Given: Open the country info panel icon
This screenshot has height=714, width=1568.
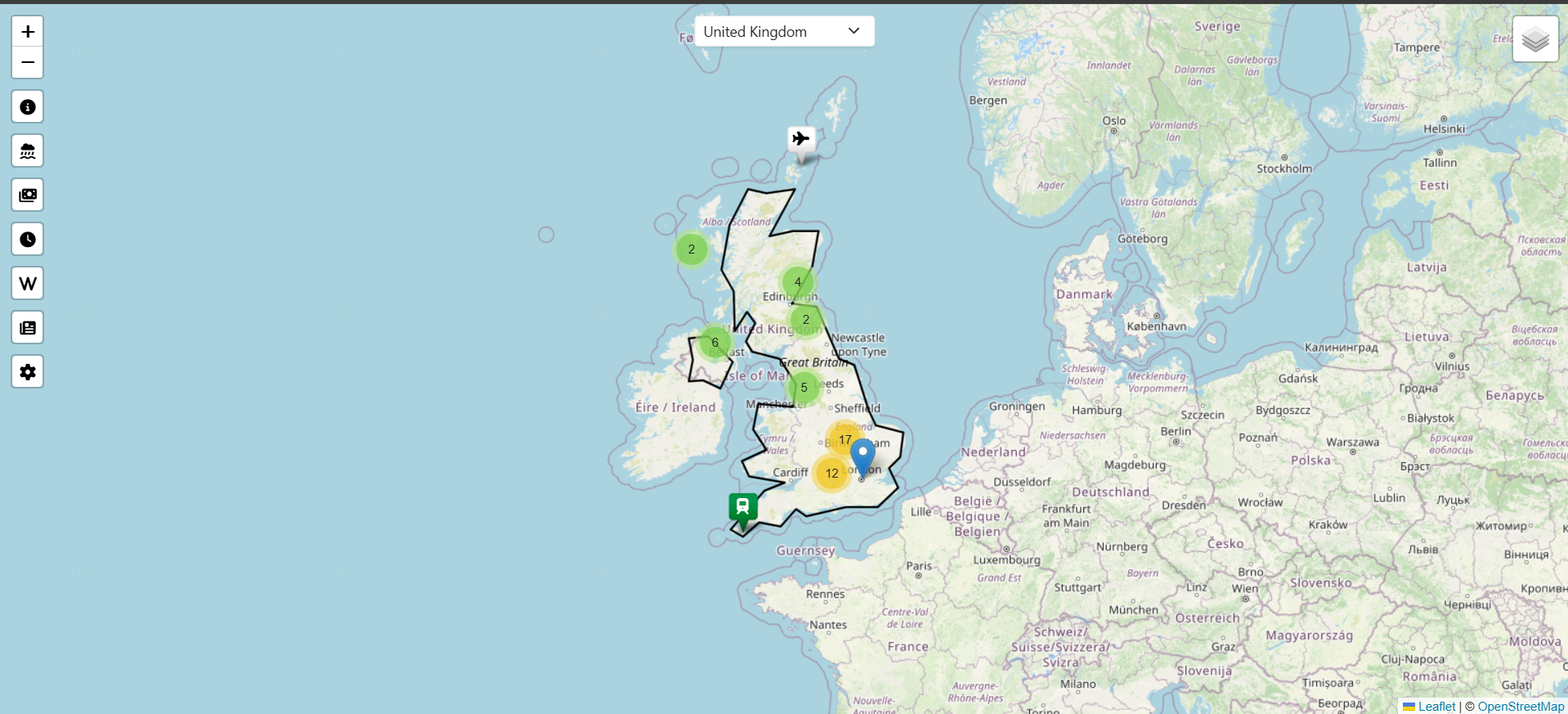Looking at the screenshot, I should pyautogui.click(x=28, y=107).
